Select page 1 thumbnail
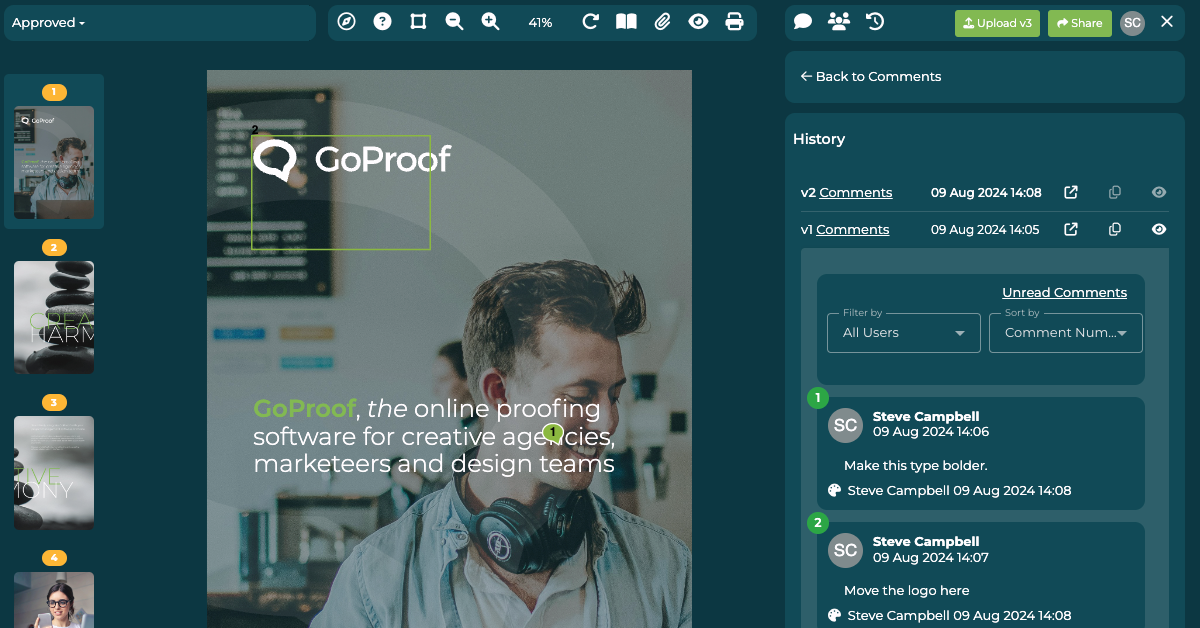The width and height of the screenshot is (1200, 628). click(54, 163)
